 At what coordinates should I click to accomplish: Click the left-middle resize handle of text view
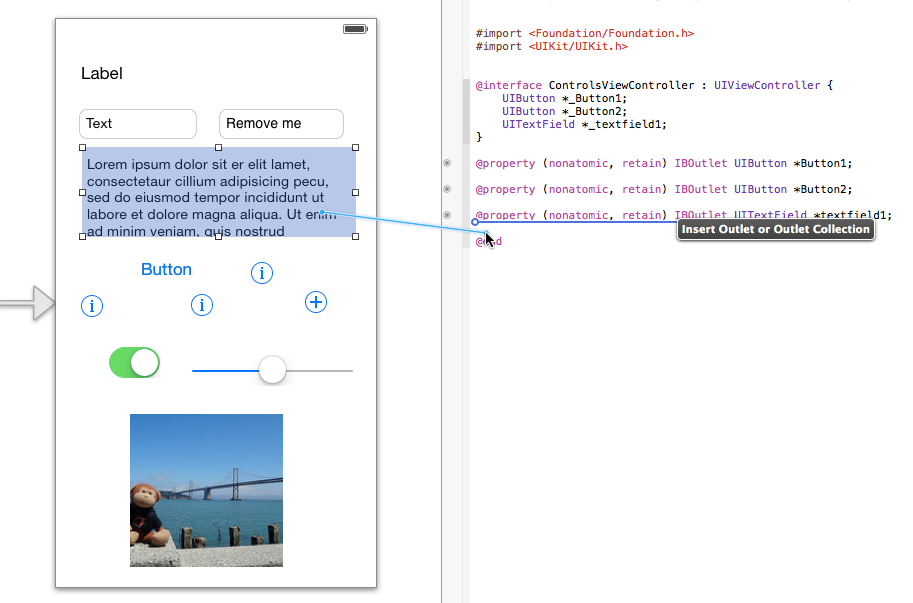click(82, 192)
